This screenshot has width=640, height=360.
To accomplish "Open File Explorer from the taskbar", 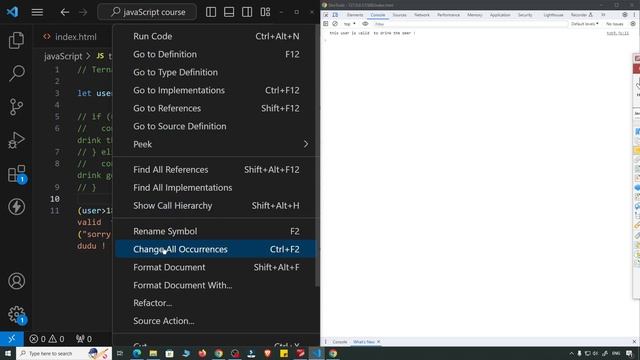I will tap(153, 353).
